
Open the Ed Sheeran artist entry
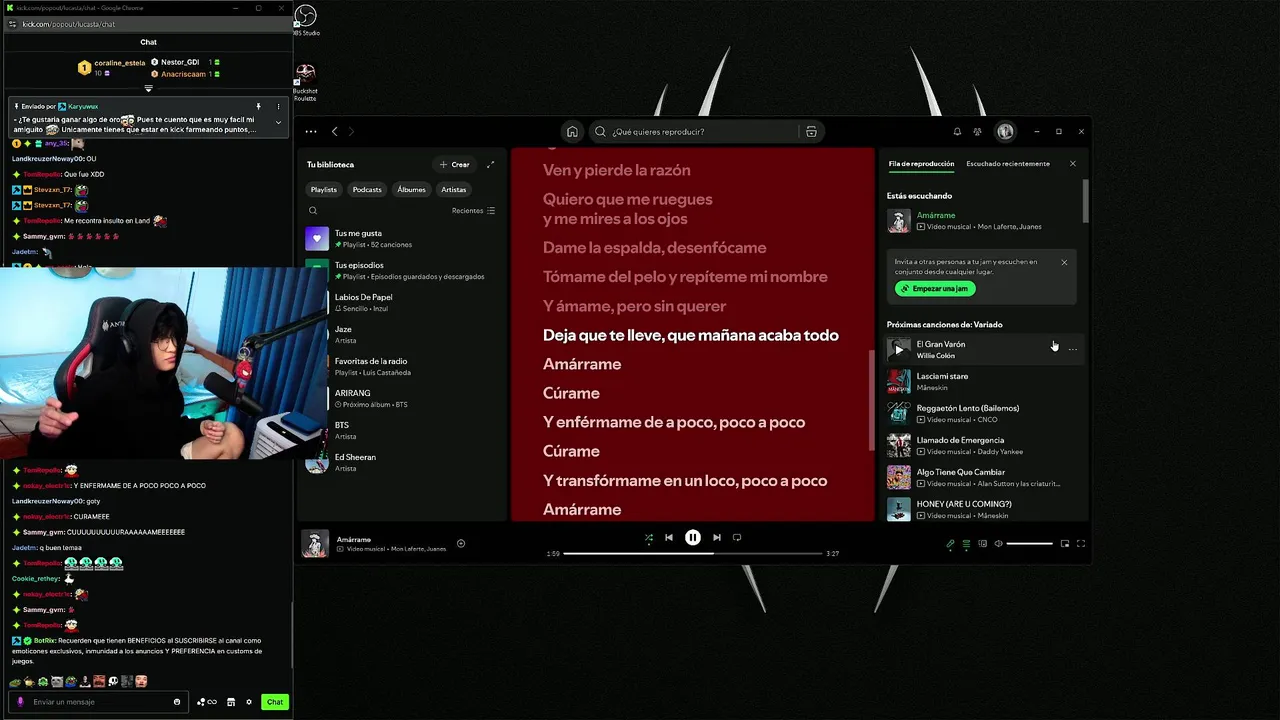coord(403,462)
